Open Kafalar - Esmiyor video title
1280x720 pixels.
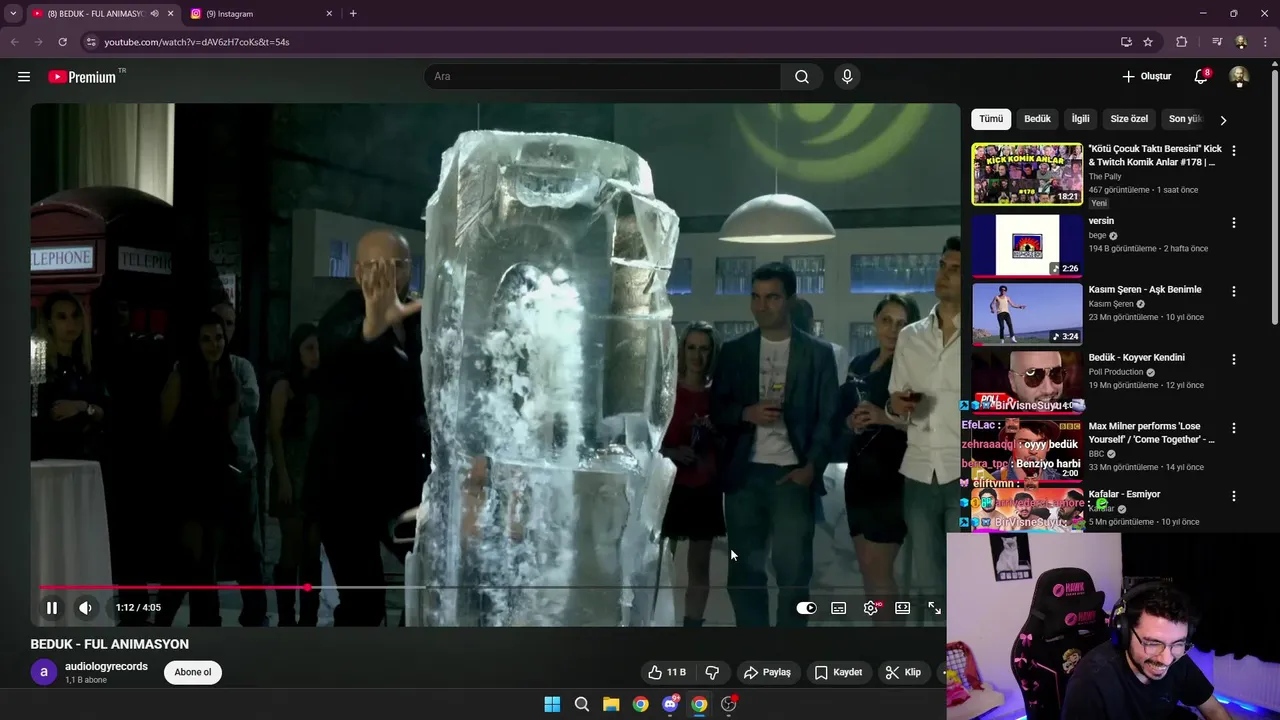coord(1124,494)
